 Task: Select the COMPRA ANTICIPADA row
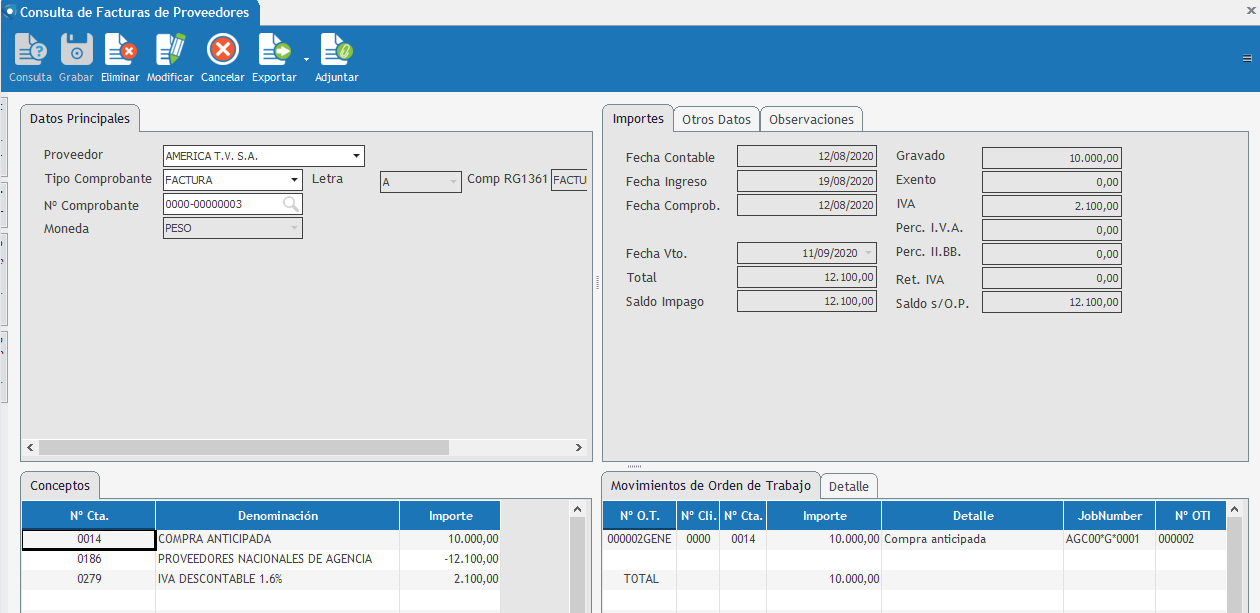coord(277,539)
